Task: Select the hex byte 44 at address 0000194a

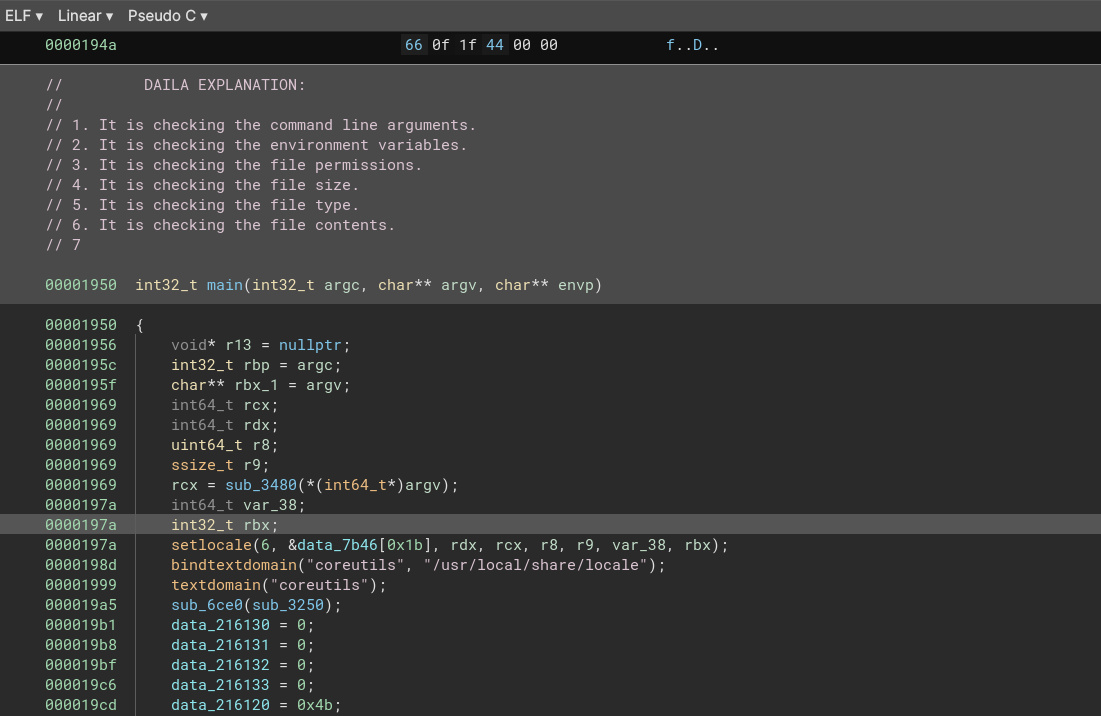Action: [495, 45]
